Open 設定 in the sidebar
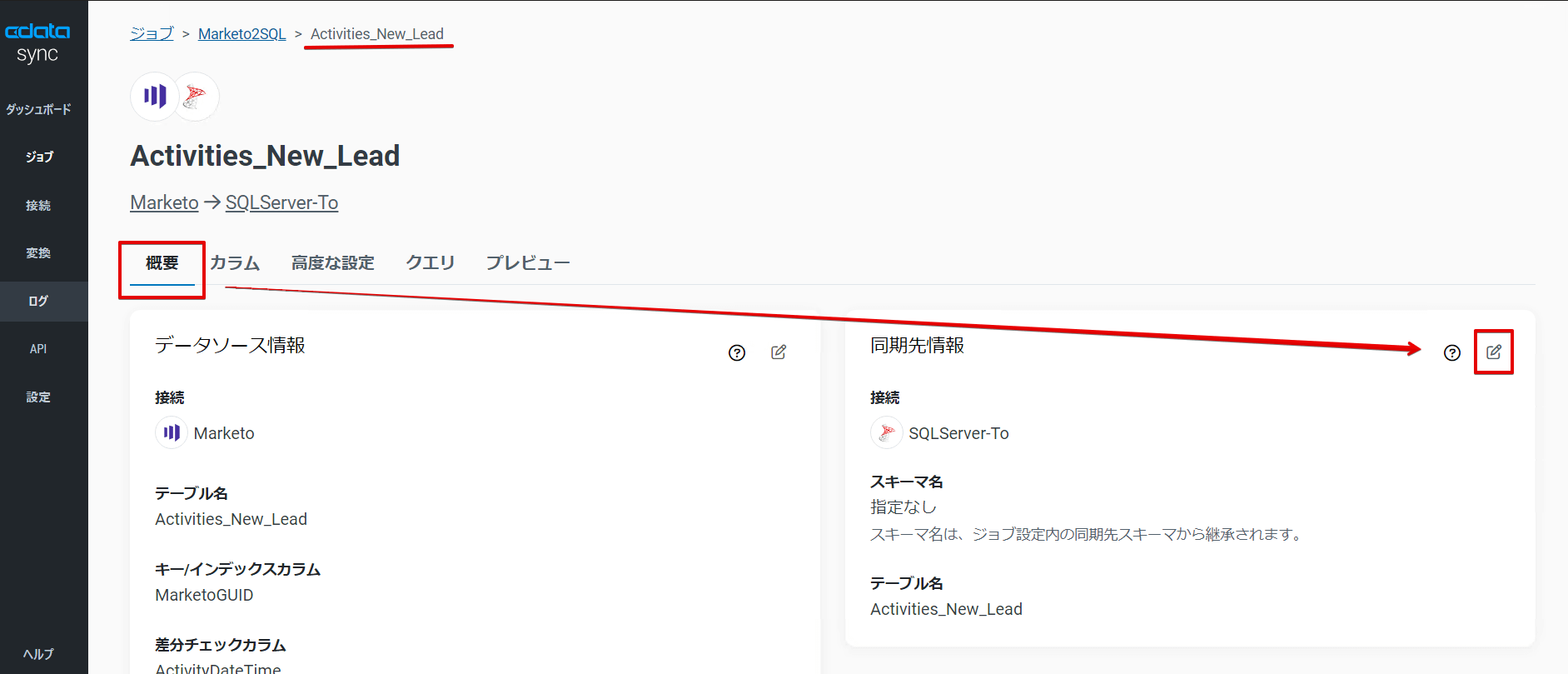The height and width of the screenshot is (674, 1568). (x=38, y=397)
